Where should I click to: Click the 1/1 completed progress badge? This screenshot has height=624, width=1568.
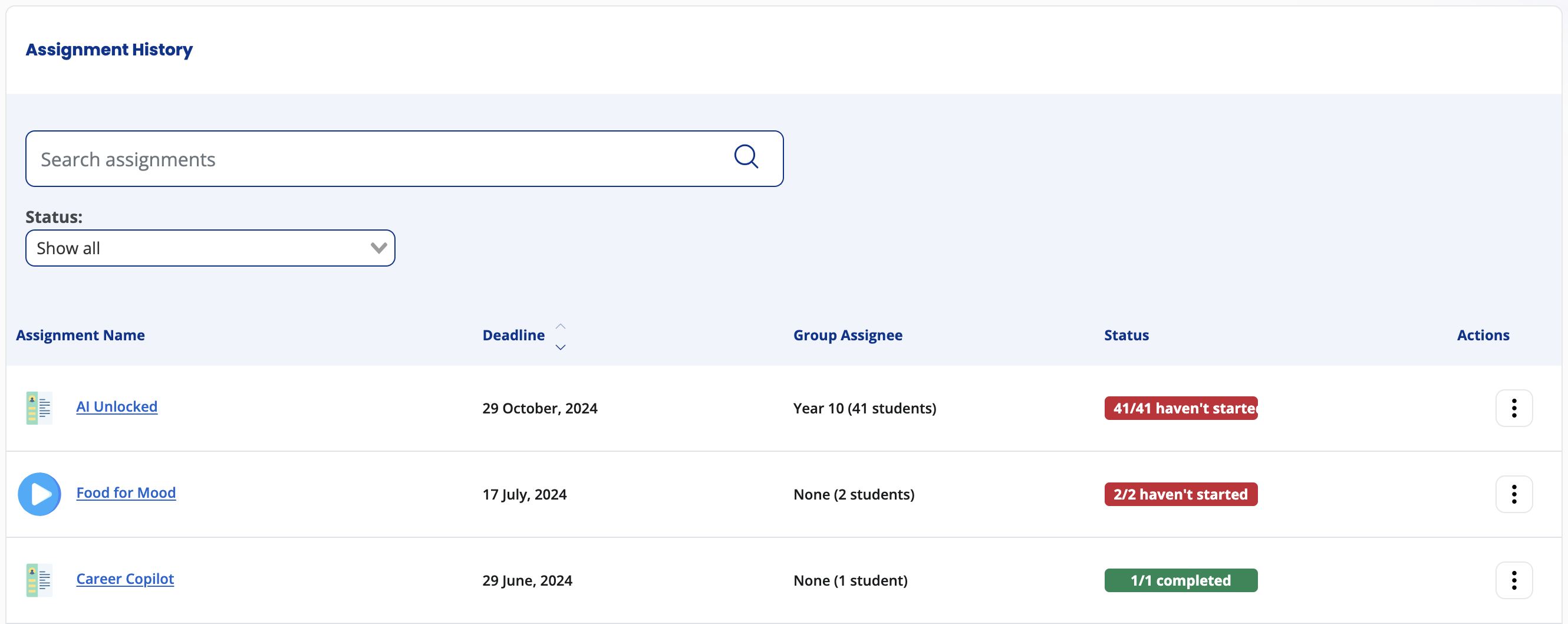(1180, 580)
